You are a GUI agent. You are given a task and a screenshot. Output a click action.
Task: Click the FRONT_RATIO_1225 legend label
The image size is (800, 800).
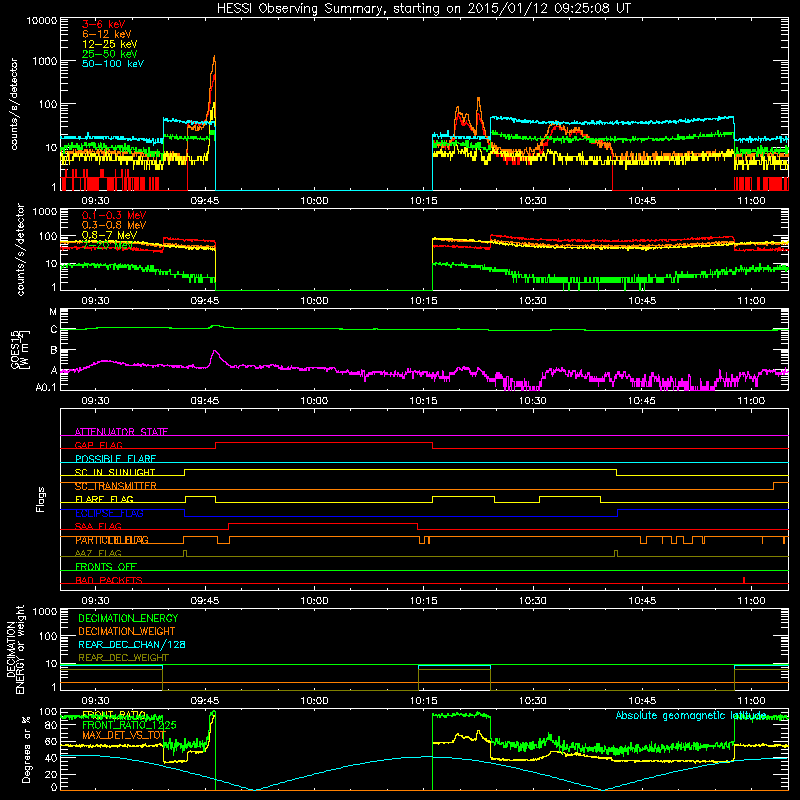click(x=129, y=725)
